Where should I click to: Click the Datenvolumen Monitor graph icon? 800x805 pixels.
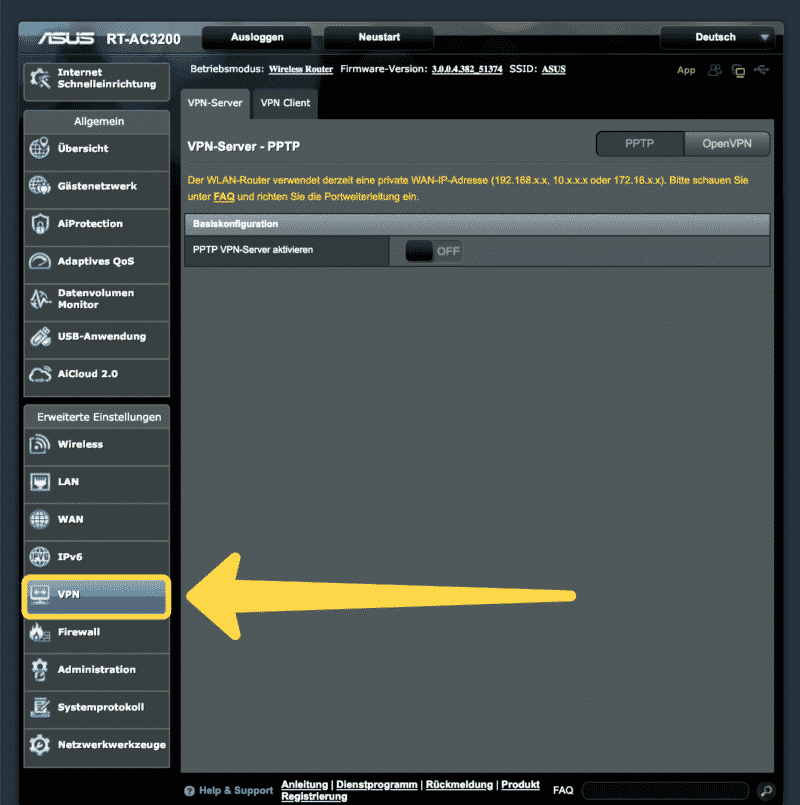coord(40,299)
